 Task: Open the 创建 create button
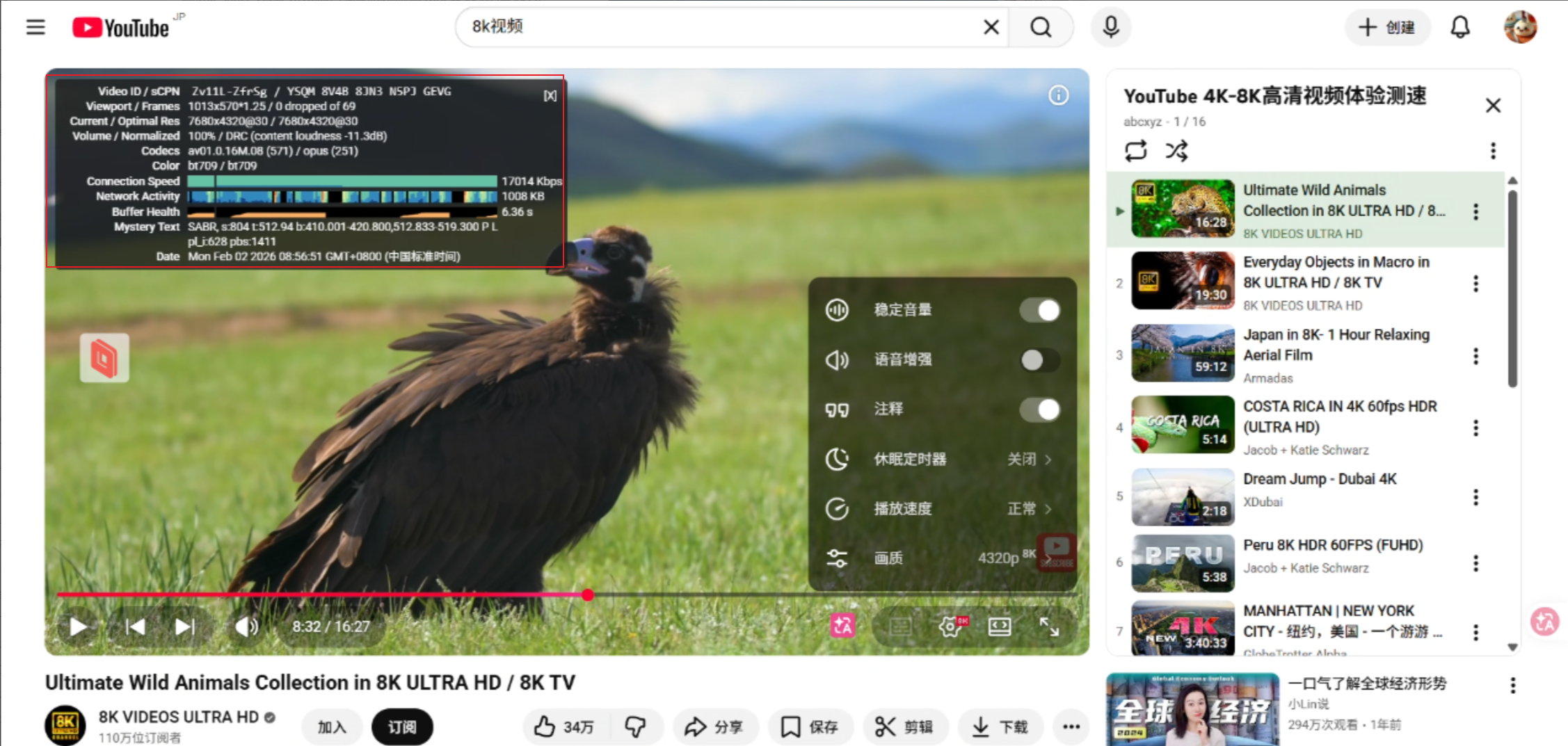click(1386, 27)
